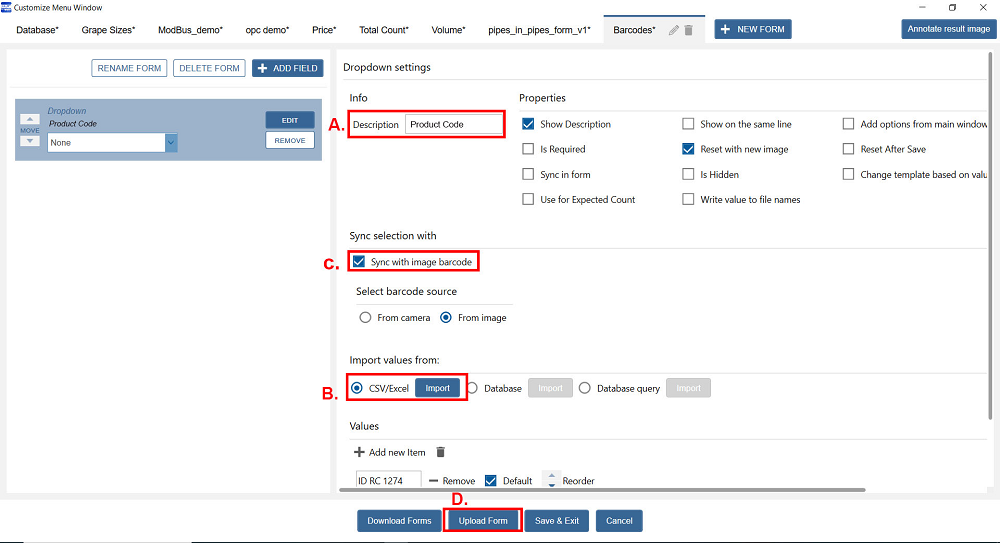The image size is (1000, 543).
Task: Click Import next to CSV/Excel
Action: [x=438, y=388]
